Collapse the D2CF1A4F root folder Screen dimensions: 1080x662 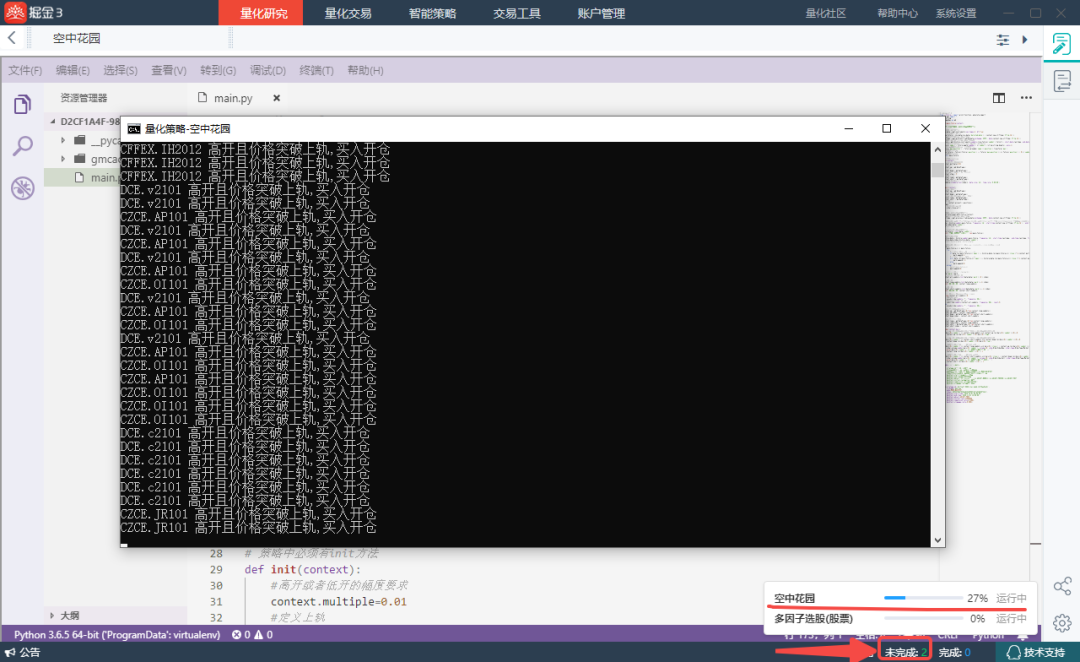click(x=52, y=121)
